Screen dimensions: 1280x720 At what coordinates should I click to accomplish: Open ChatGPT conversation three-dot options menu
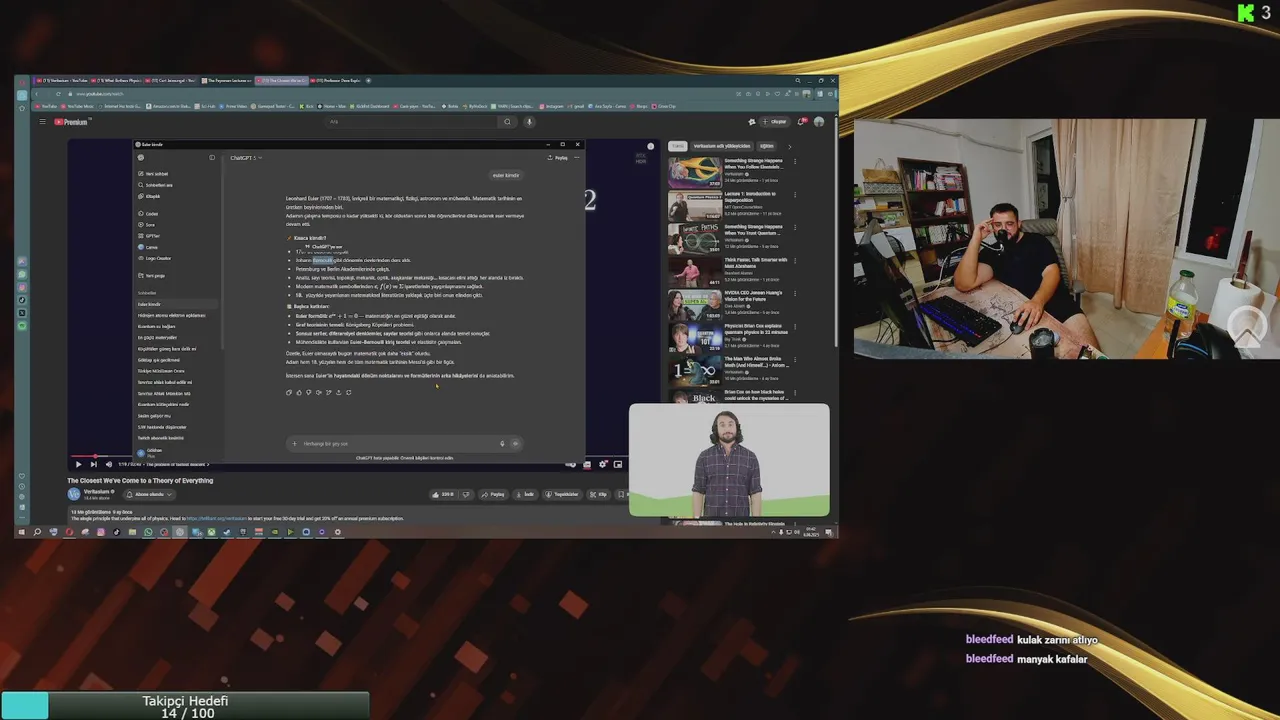pos(577,157)
